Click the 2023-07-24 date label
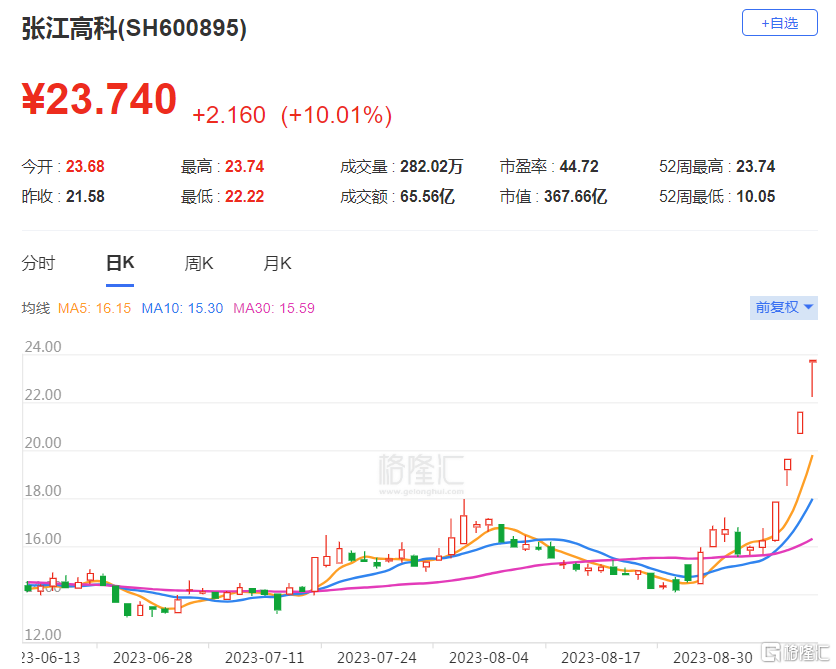836x669 pixels. tap(376, 657)
